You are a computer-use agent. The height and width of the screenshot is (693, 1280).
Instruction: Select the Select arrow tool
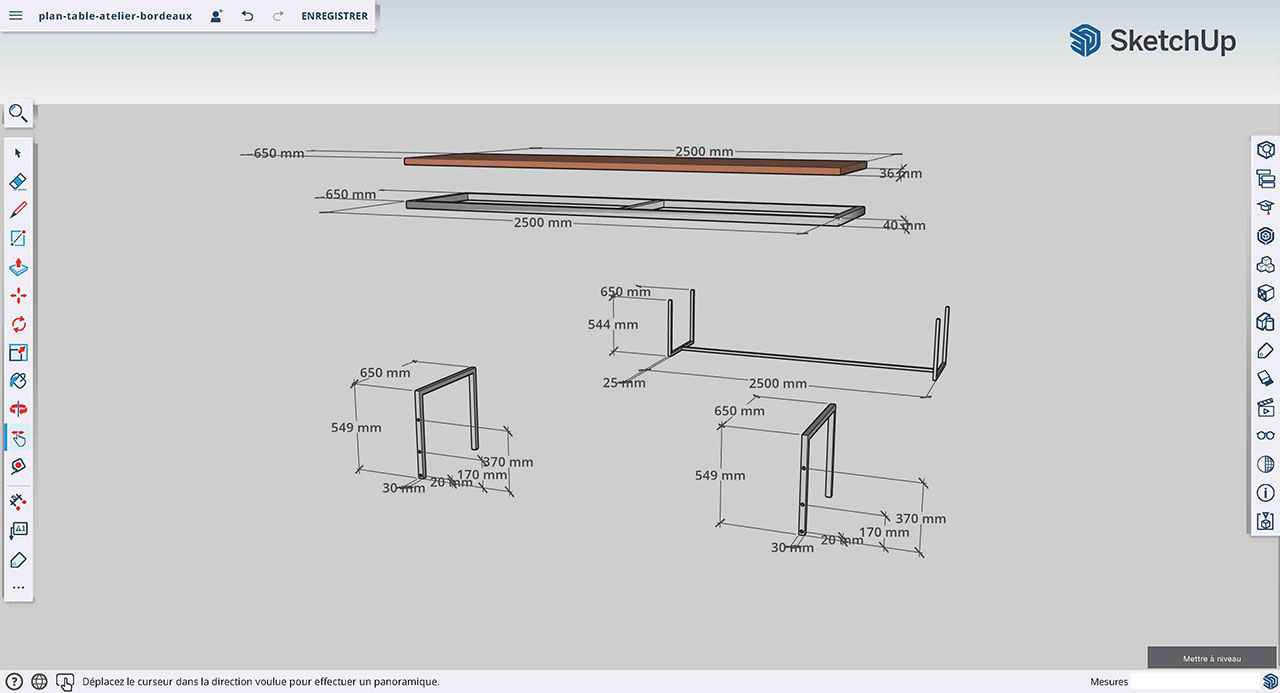click(18, 153)
